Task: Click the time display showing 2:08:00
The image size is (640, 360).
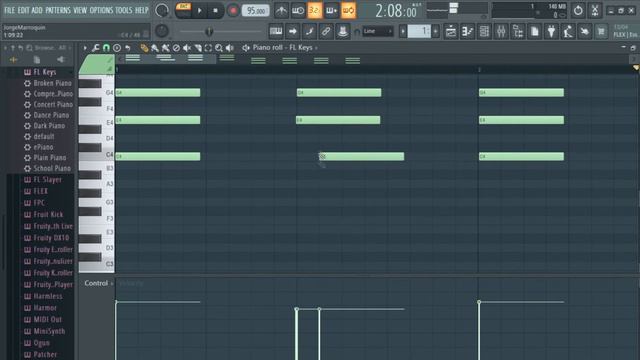Action: [x=396, y=11]
